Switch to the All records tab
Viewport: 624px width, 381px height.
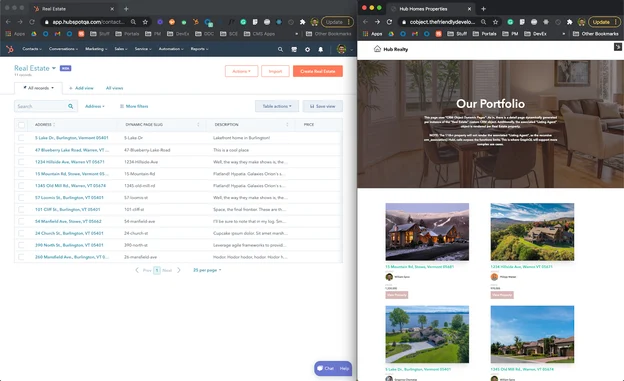click(39, 88)
